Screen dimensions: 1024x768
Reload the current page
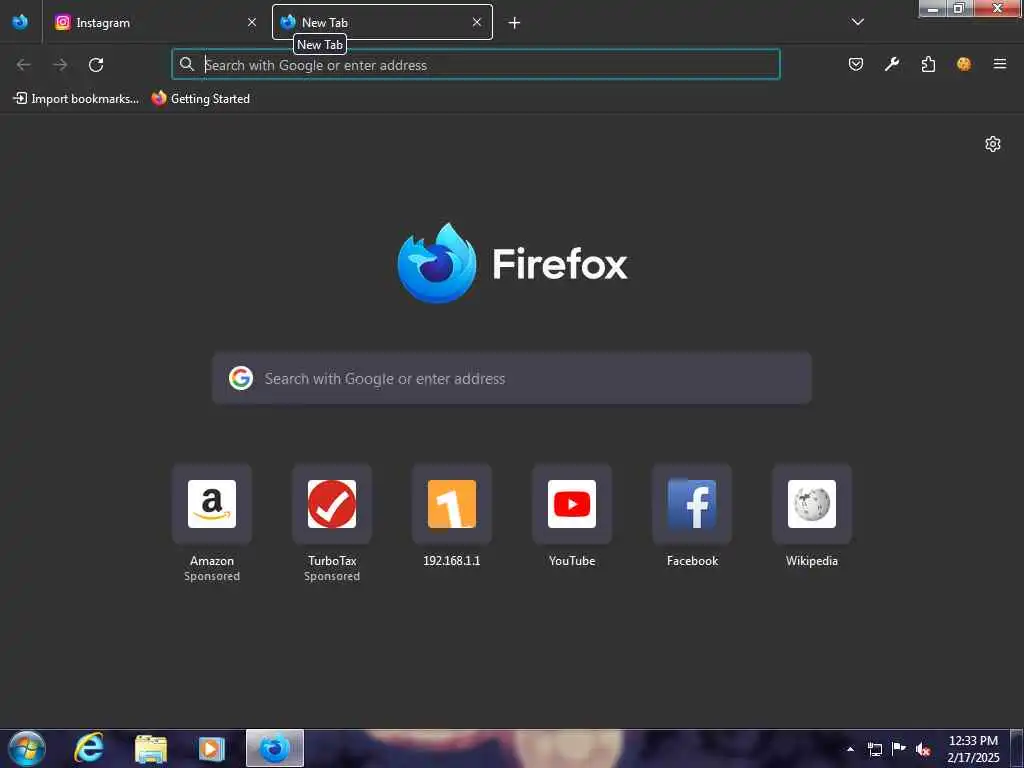tap(96, 65)
